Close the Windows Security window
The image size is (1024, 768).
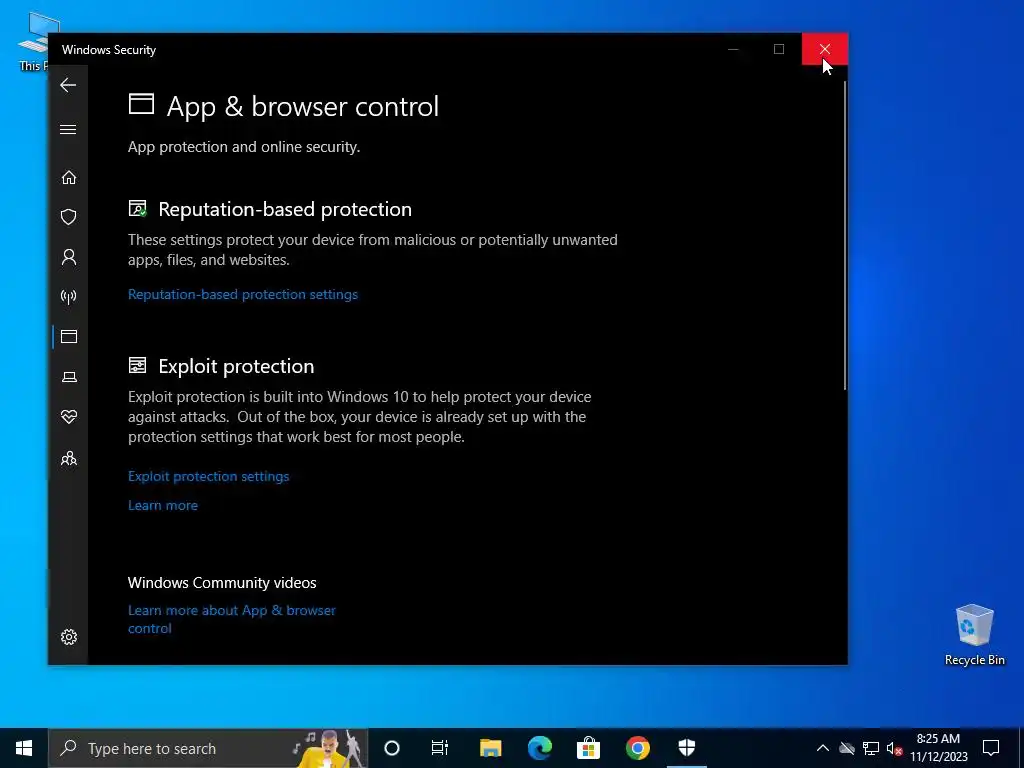point(825,49)
